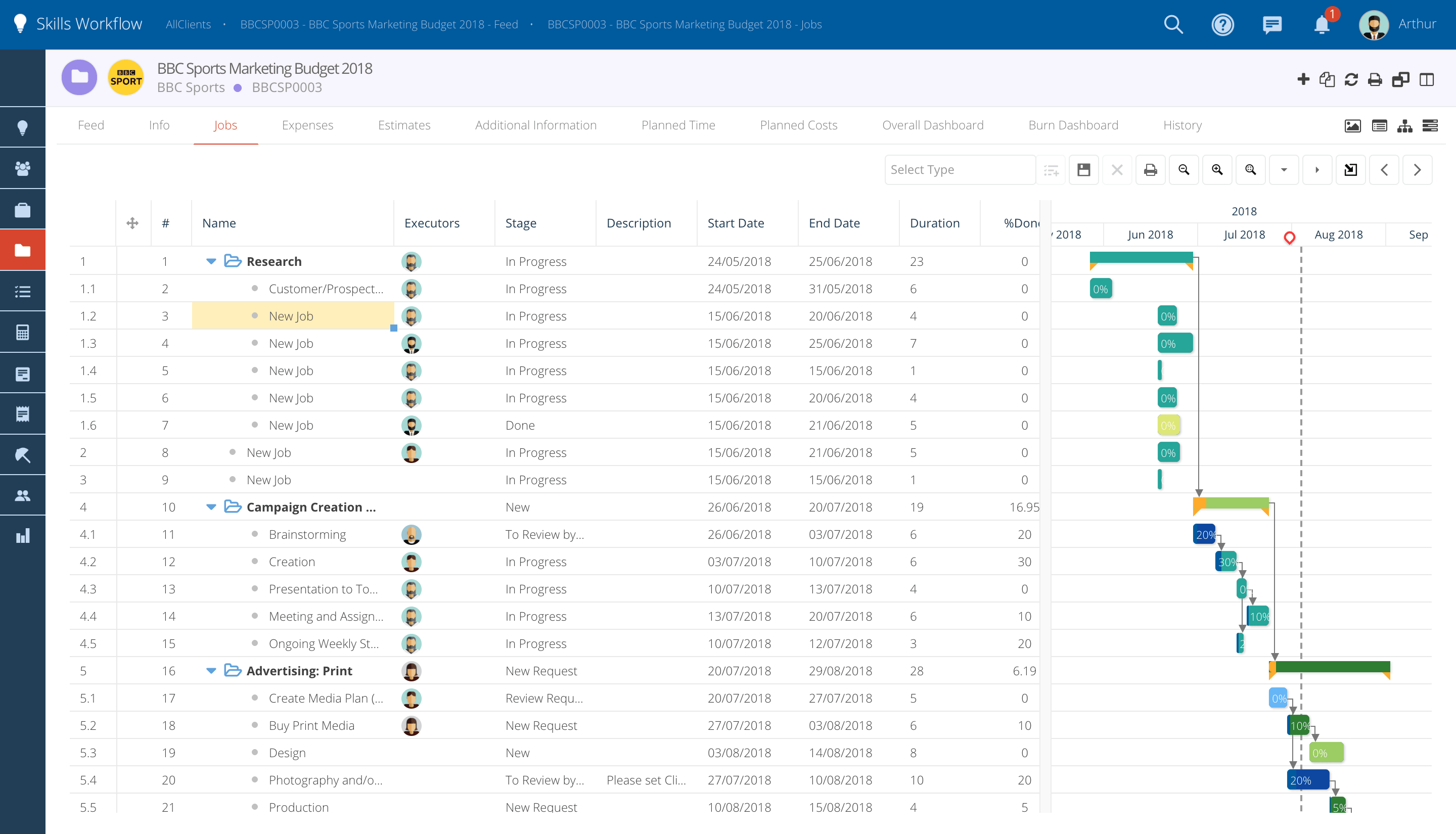Open the notifications bell icon
This screenshot has width=1456, height=834.
[x=1322, y=25]
